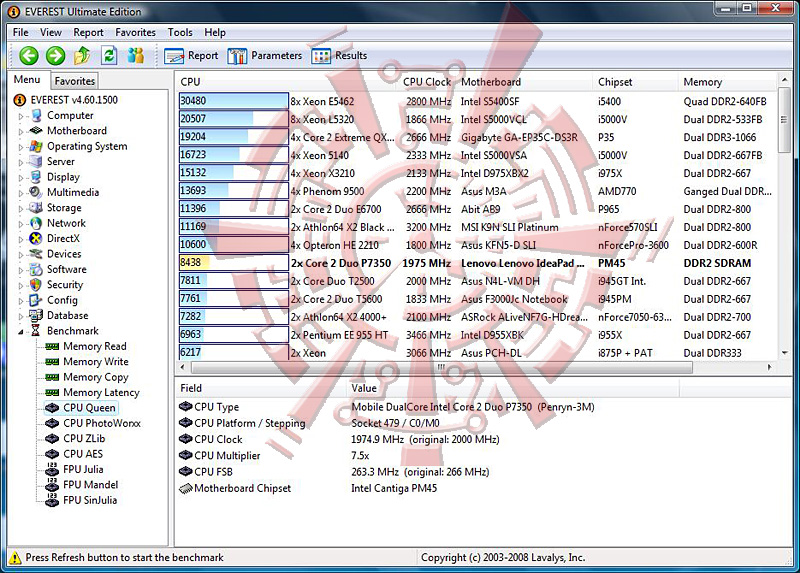Image resolution: width=800 pixels, height=573 pixels.
Task: Expand the Server tree node
Action: point(21,162)
